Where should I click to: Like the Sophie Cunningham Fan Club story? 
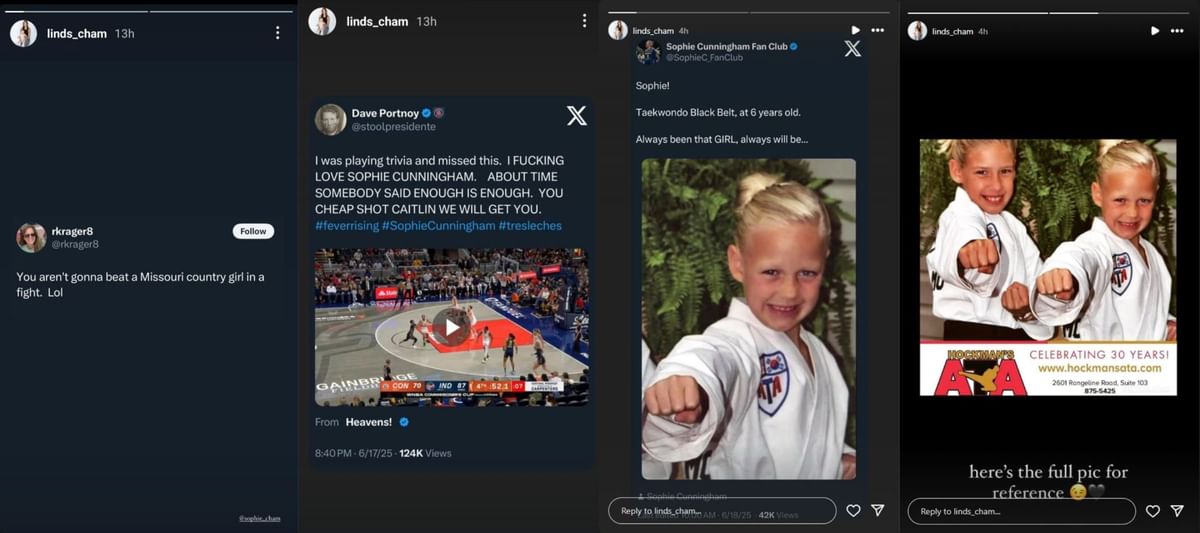853,511
